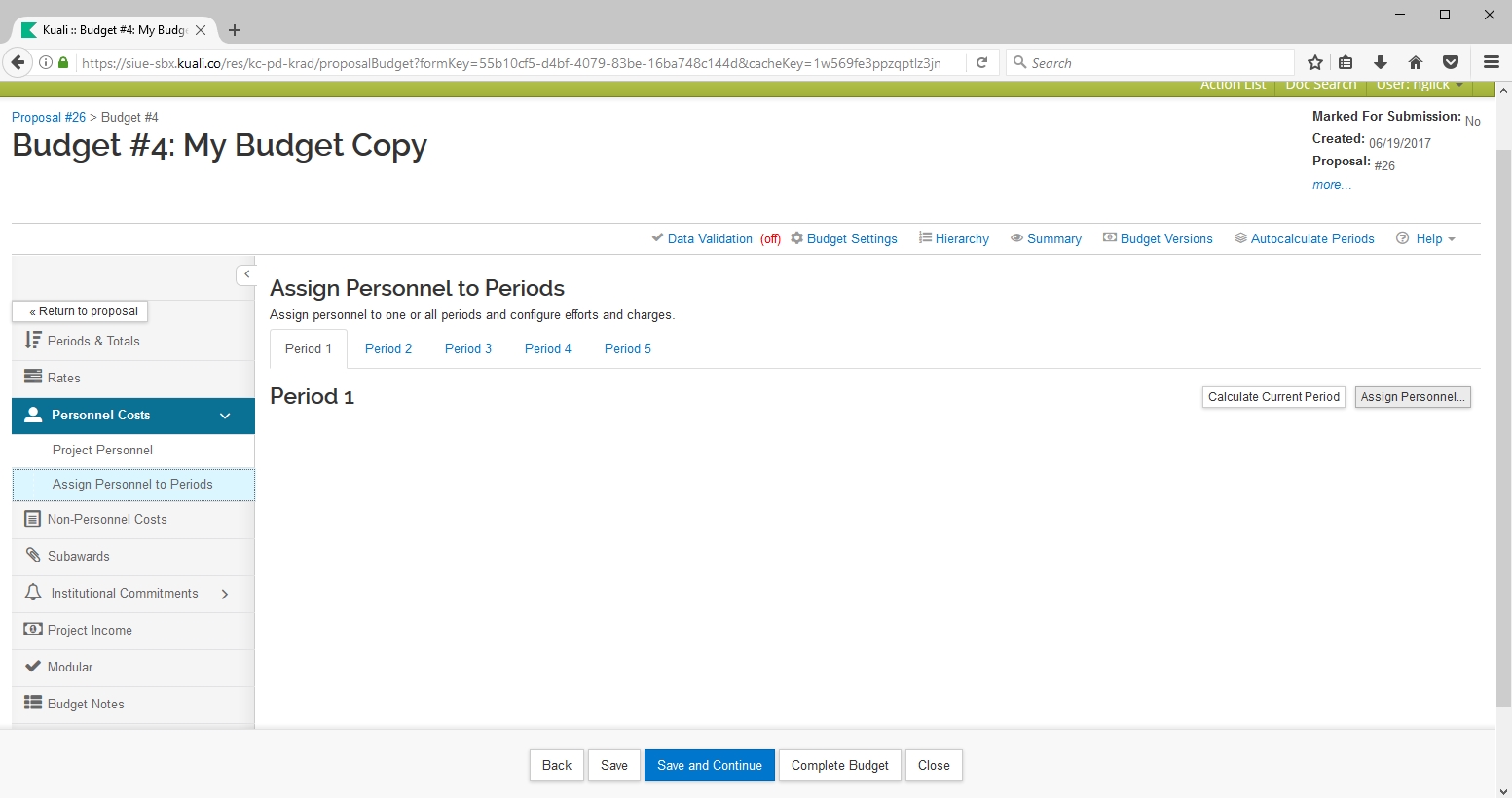Image resolution: width=1512 pixels, height=798 pixels.
Task: Toggle Data Validation off indicator
Action: point(770,239)
